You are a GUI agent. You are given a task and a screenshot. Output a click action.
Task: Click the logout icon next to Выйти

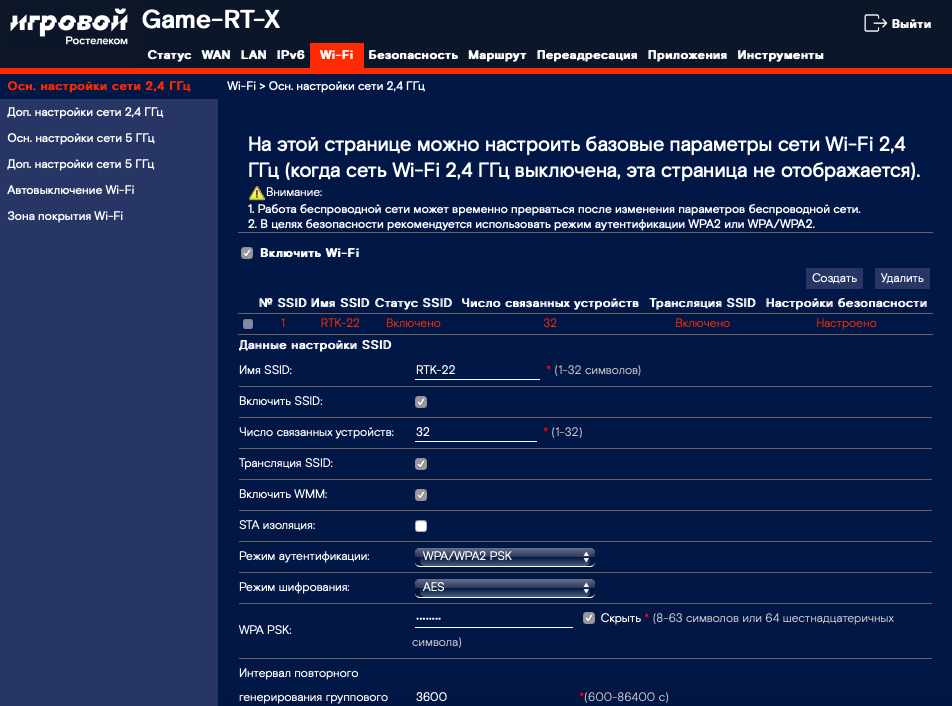coord(875,23)
